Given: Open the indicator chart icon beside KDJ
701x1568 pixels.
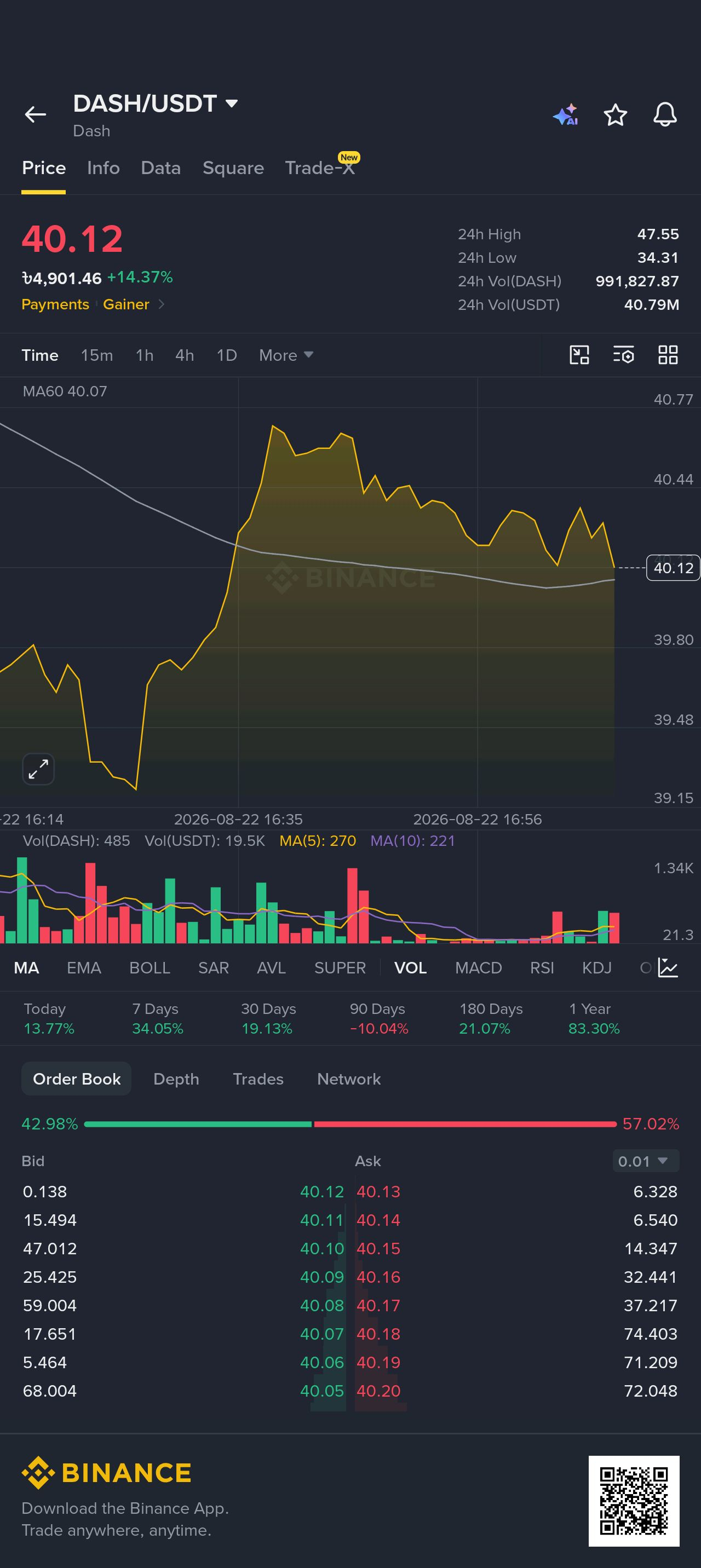Looking at the screenshot, I should pos(668,968).
